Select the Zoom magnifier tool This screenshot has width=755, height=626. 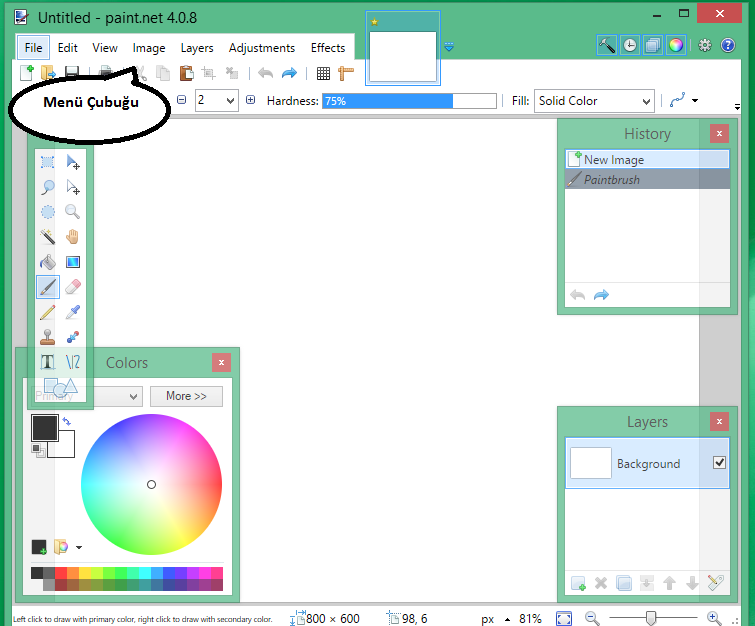point(73,212)
